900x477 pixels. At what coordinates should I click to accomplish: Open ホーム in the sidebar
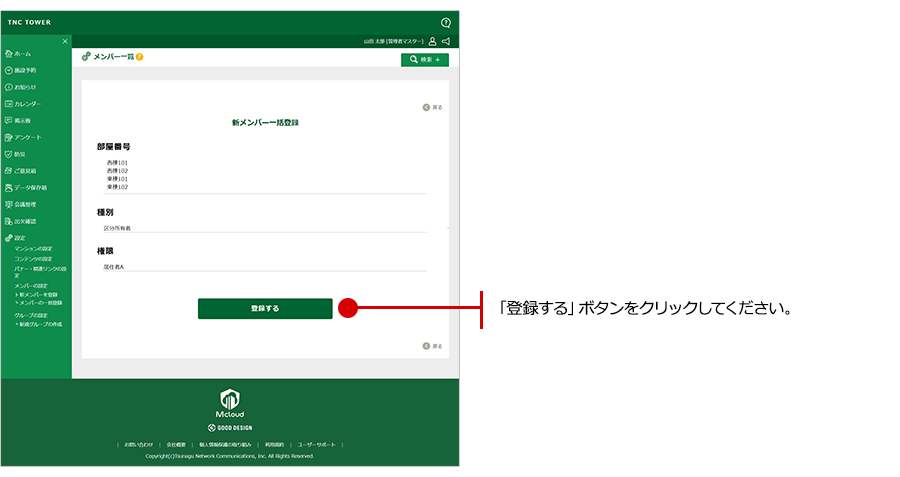[22, 53]
